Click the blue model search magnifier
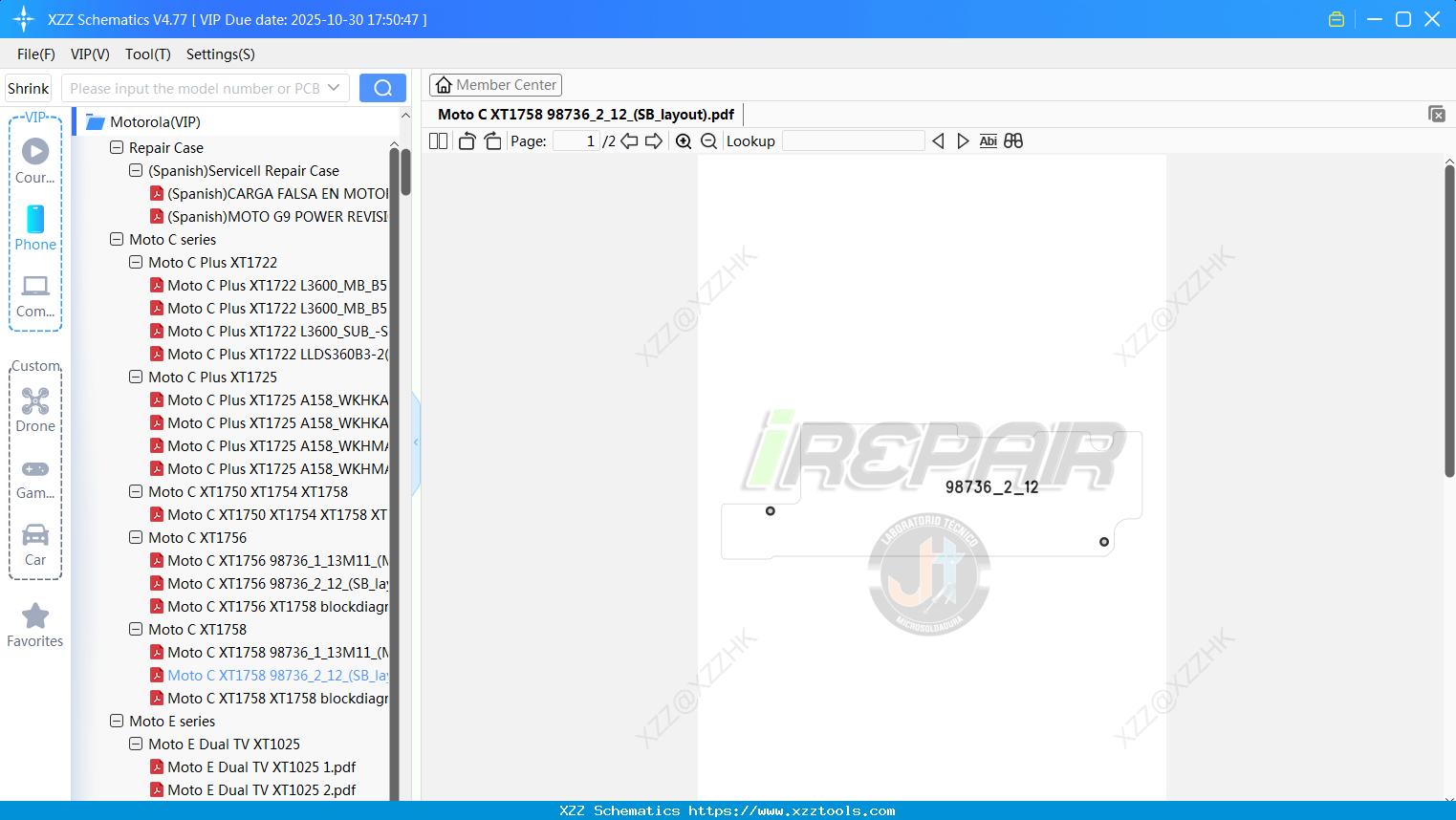 click(381, 87)
